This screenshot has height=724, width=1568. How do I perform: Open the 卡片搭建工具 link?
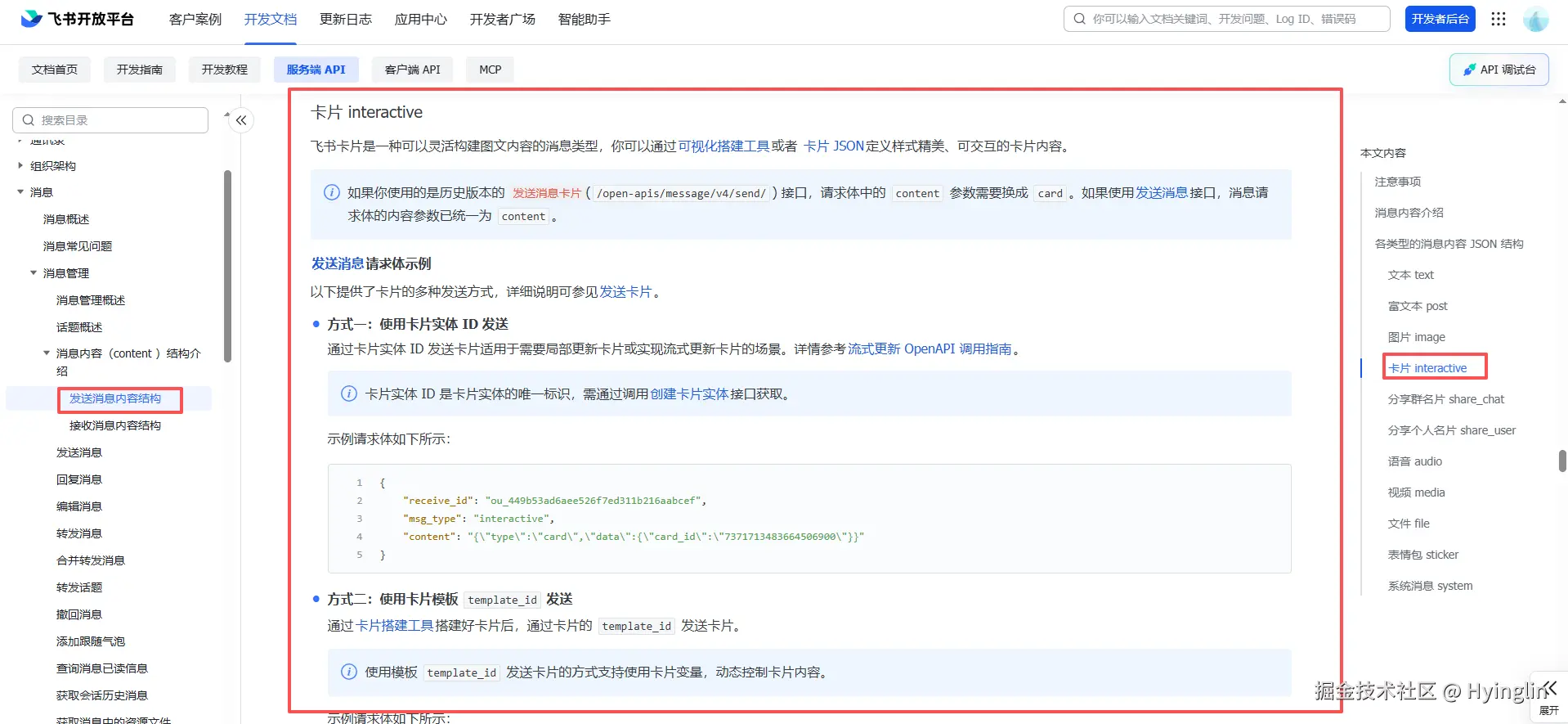click(x=395, y=626)
